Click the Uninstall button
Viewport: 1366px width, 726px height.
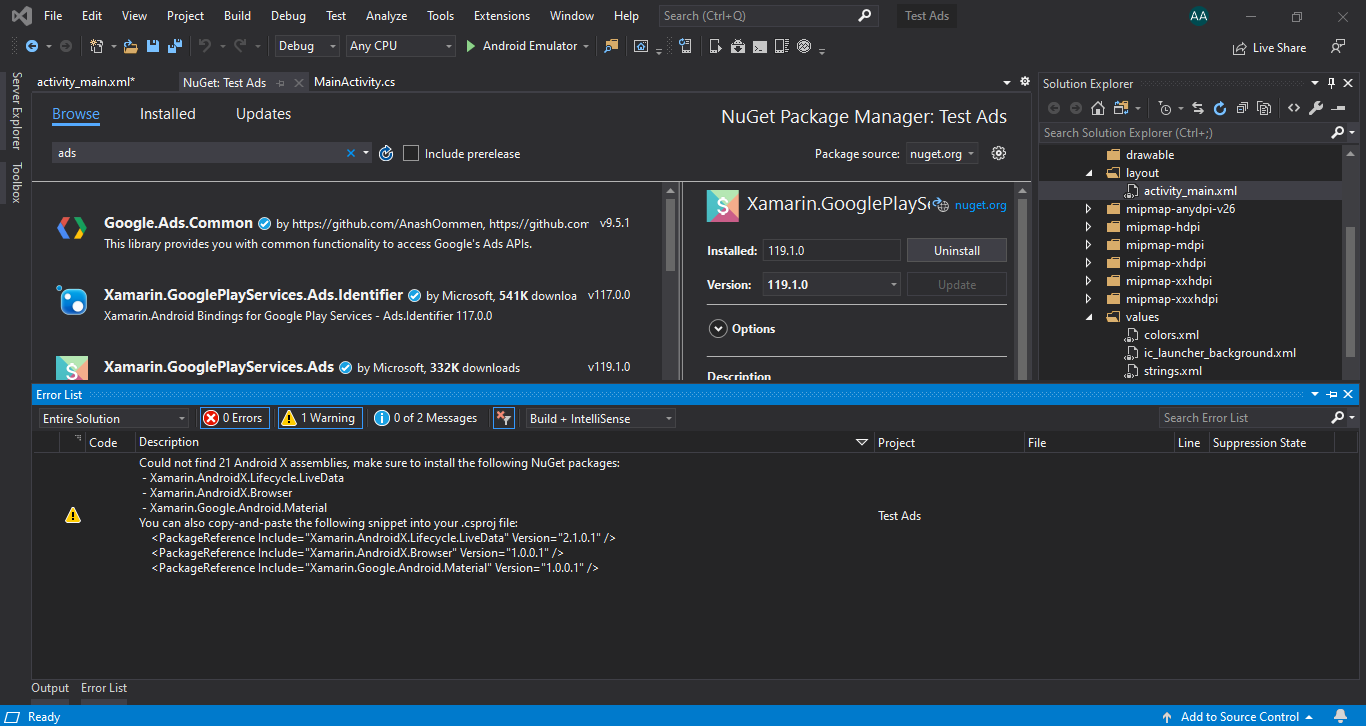click(x=957, y=251)
